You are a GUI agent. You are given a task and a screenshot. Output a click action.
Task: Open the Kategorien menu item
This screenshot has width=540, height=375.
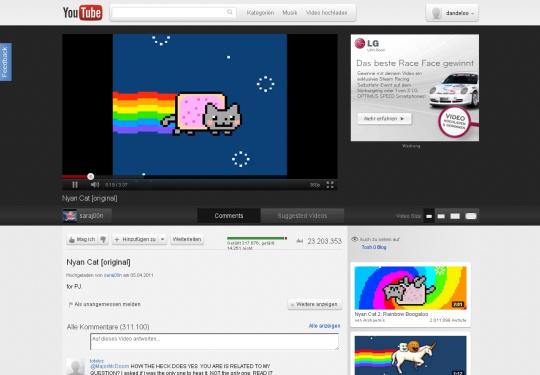point(260,13)
